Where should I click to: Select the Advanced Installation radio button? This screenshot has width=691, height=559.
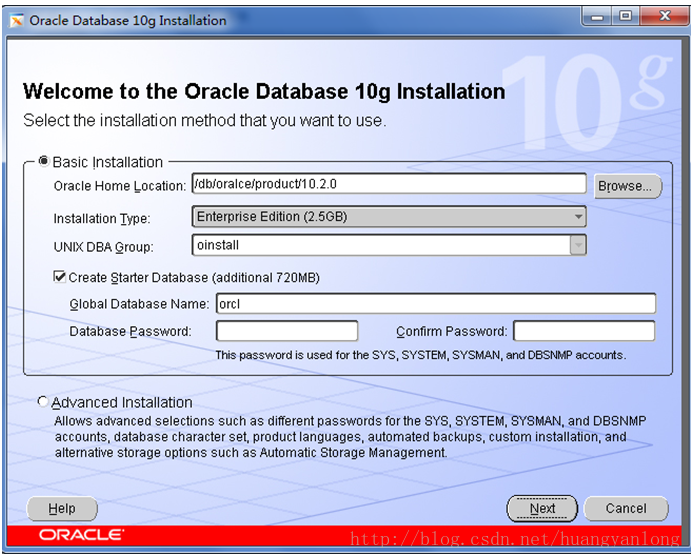click(x=42, y=402)
